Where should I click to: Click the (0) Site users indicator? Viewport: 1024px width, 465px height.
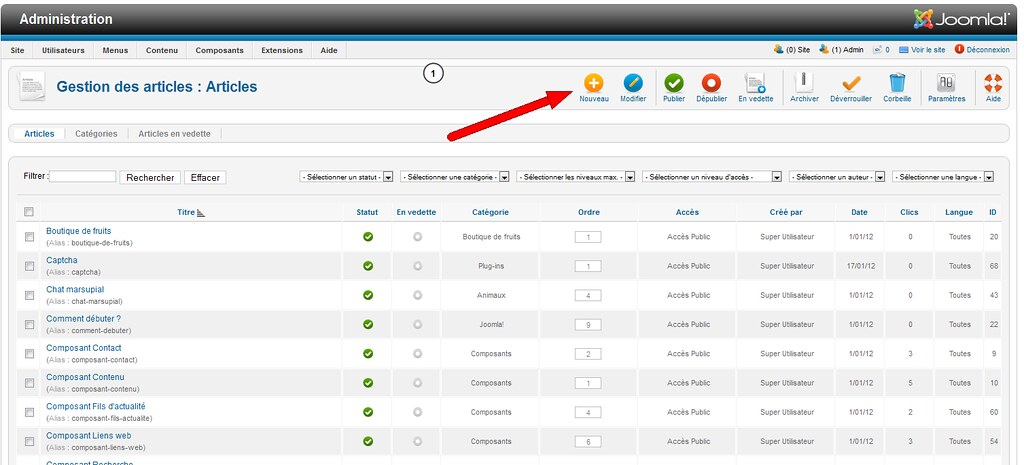(792, 50)
